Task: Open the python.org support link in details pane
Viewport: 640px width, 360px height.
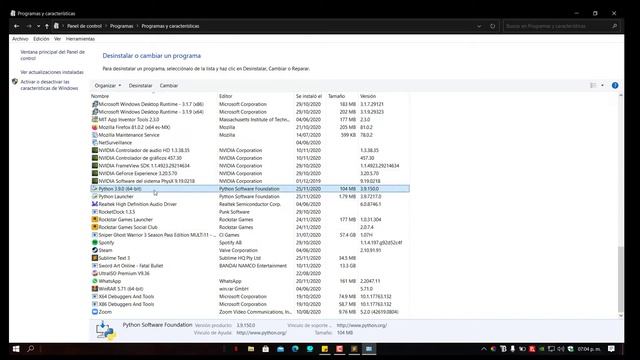Action: [362, 325]
